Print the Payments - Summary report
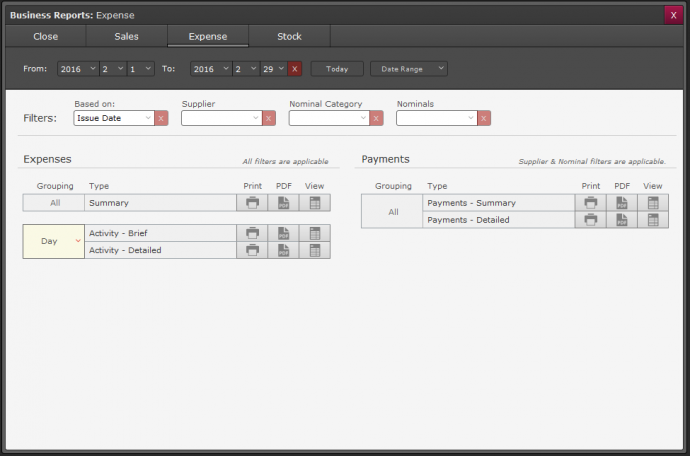 click(x=591, y=203)
